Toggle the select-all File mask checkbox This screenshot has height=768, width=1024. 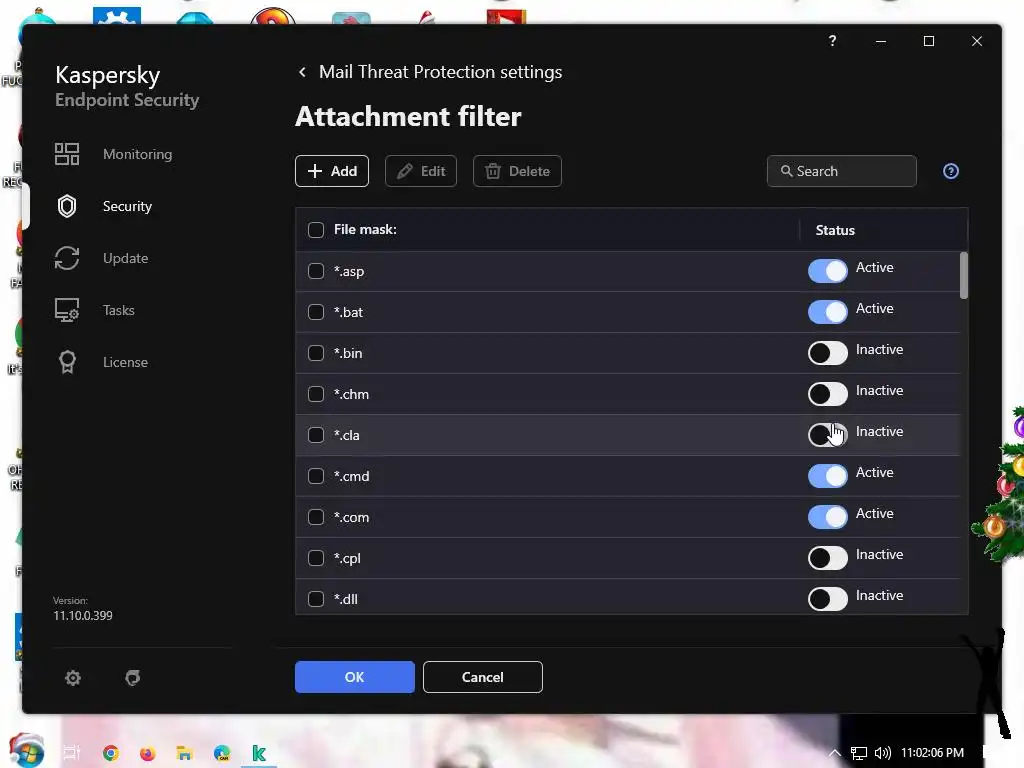(x=316, y=230)
